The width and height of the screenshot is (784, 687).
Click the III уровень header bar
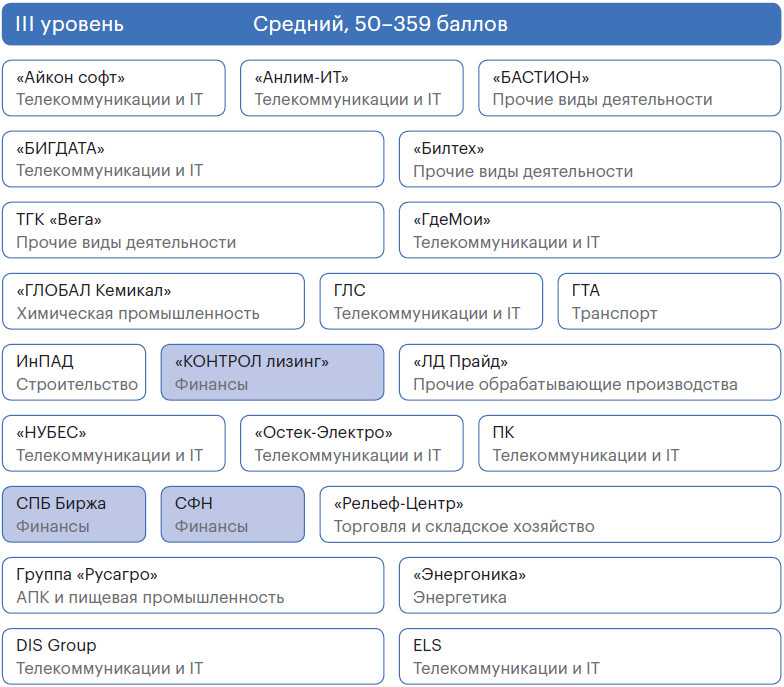point(391,24)
